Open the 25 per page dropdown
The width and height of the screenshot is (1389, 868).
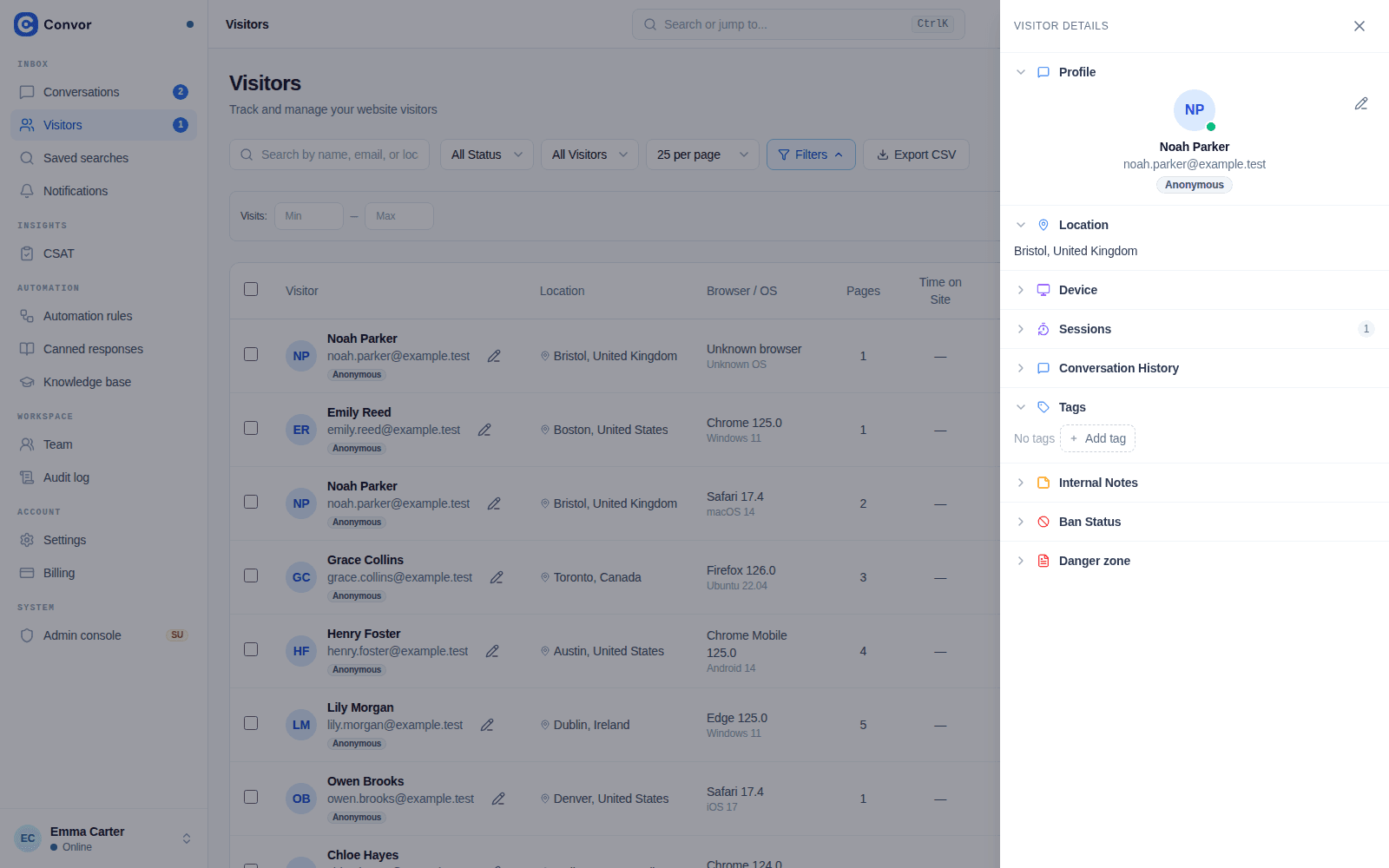(702, 155)
